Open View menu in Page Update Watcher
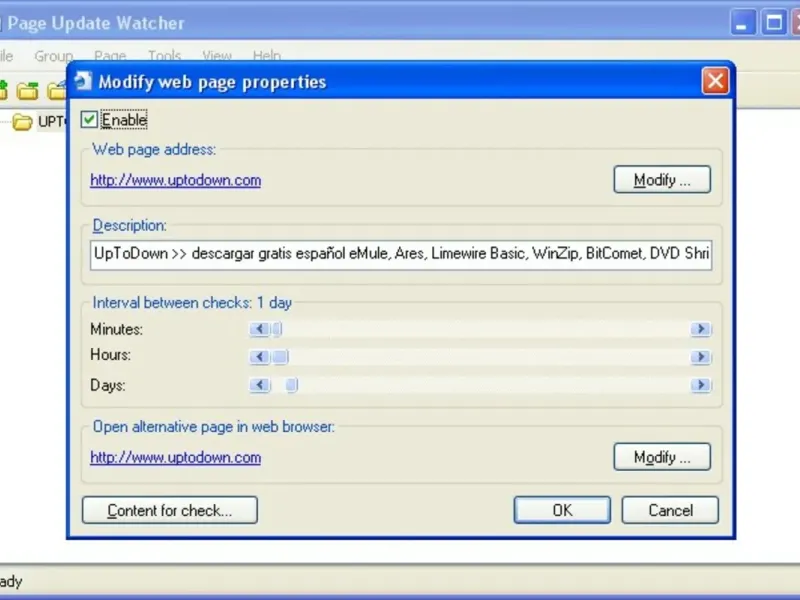Image resolution: width=800 pixels, height=600 pixels. click(217, 56)
